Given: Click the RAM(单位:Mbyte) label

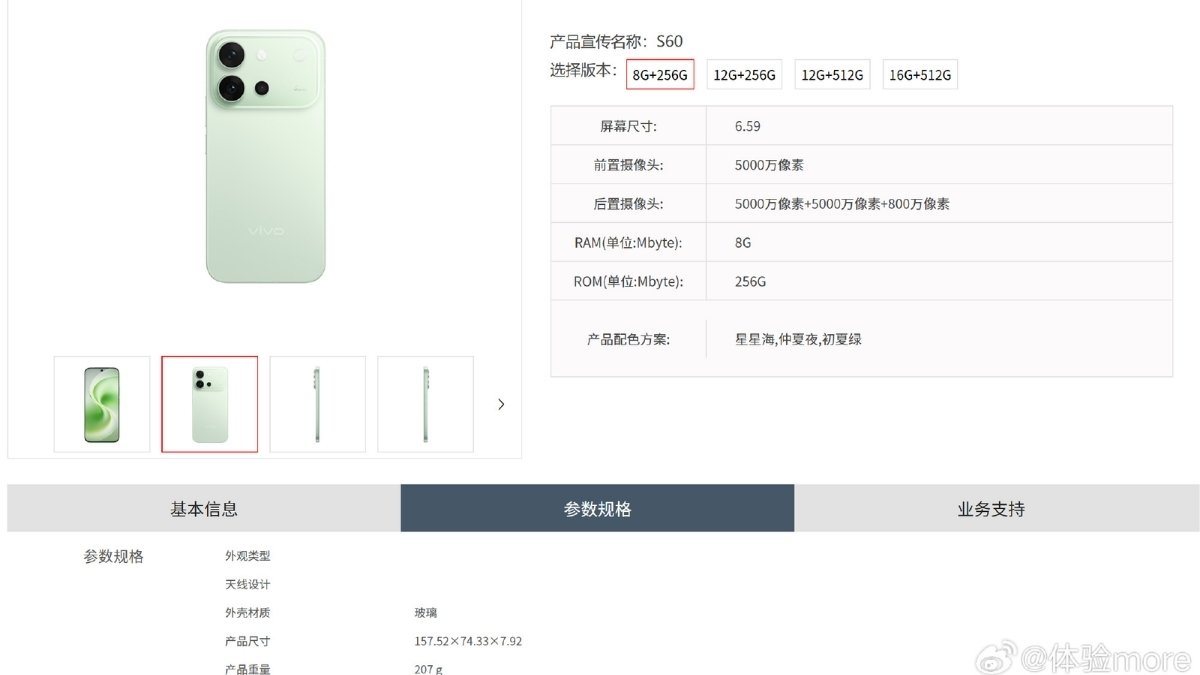Looking at the screenshot, I should (629, 243).
